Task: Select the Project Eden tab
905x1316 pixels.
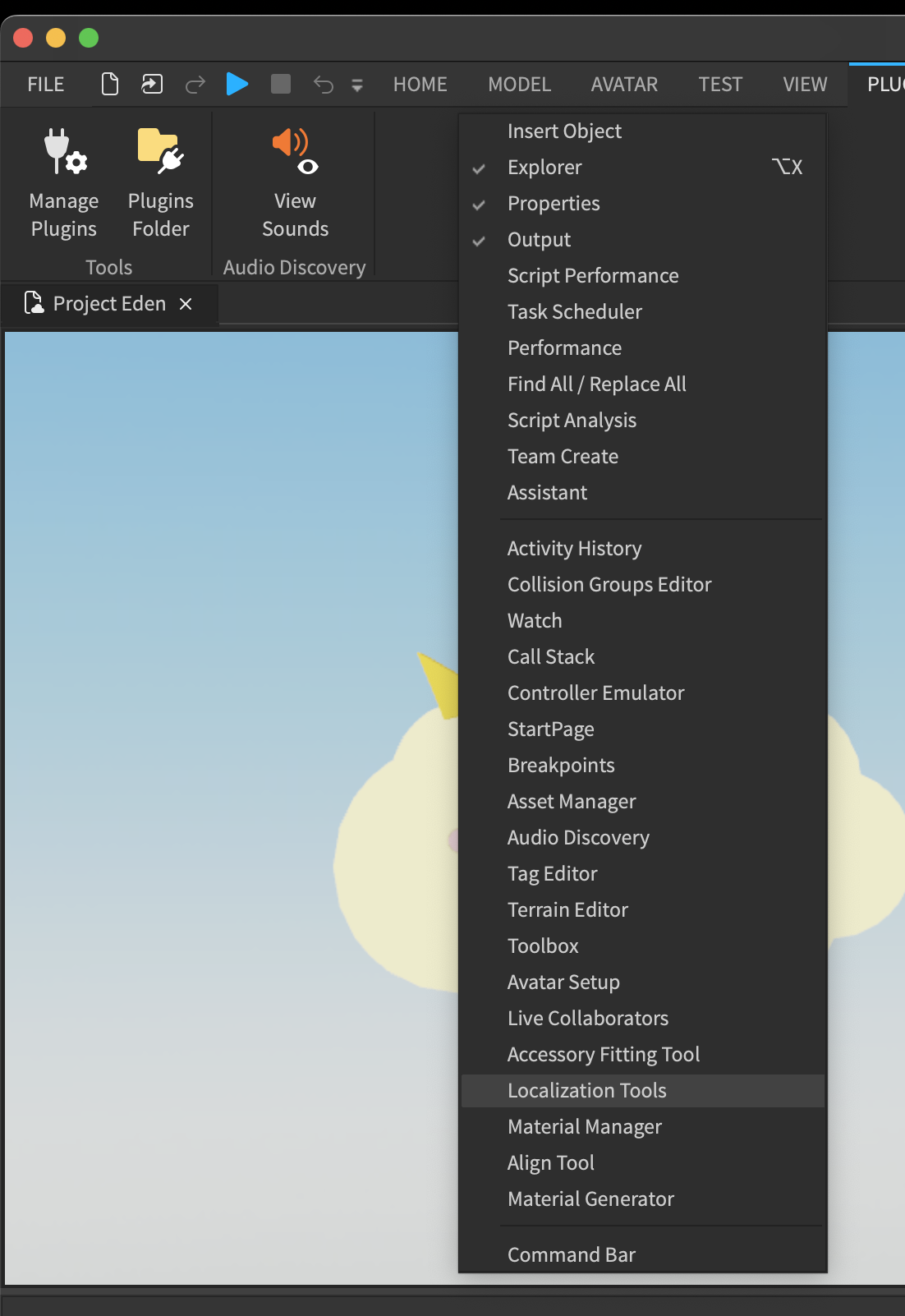Action: [109, 304]
